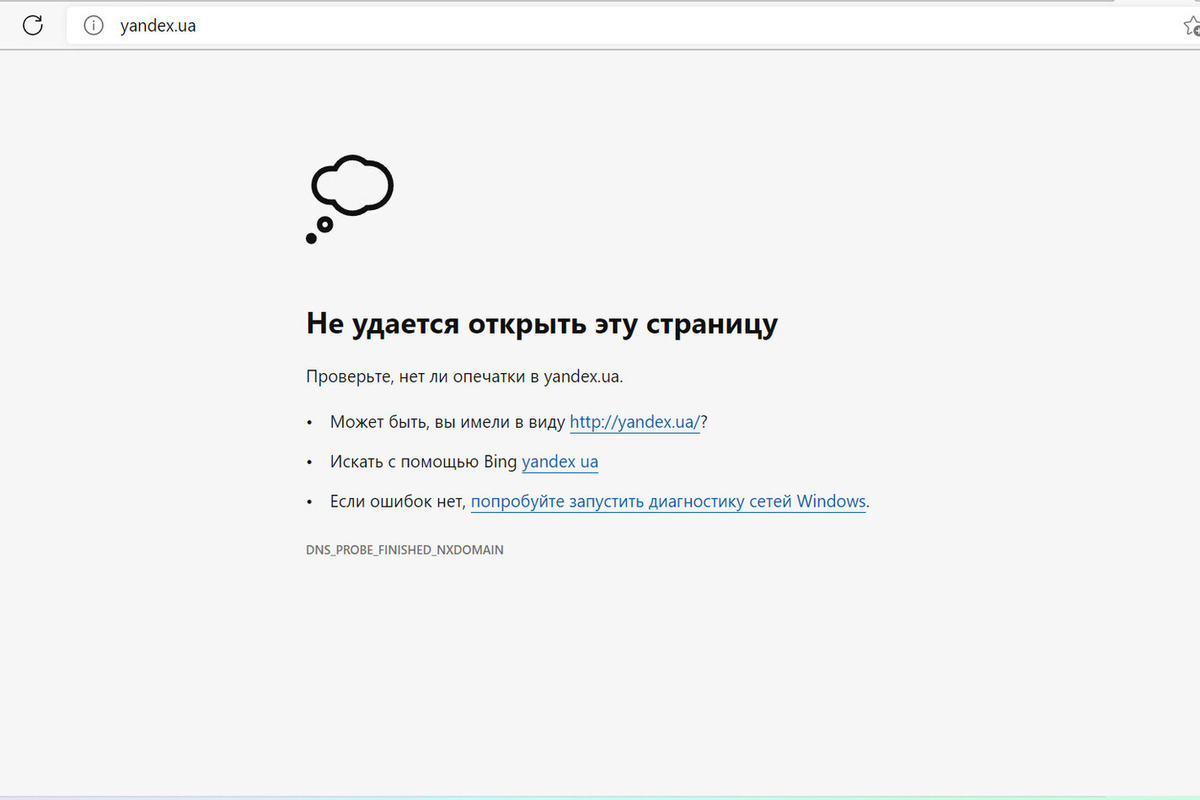Click the "Может быть, вы имели в виду" text

coord(447,422)
